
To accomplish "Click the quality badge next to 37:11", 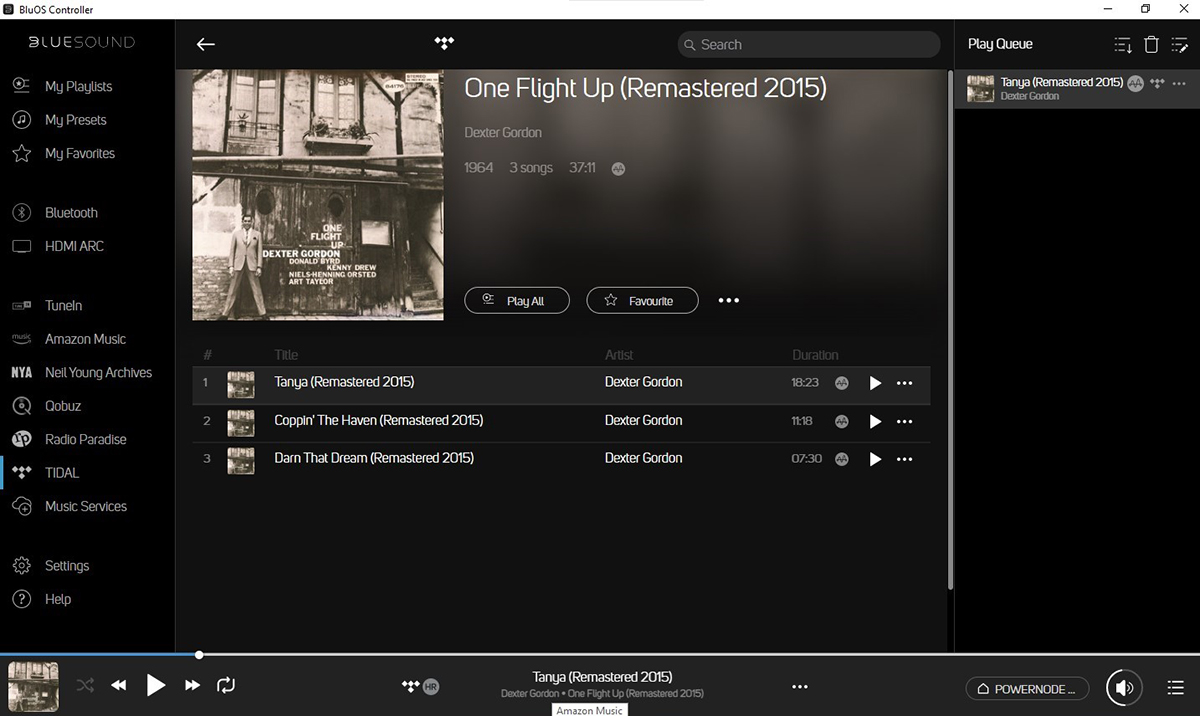I will [618, 169].
